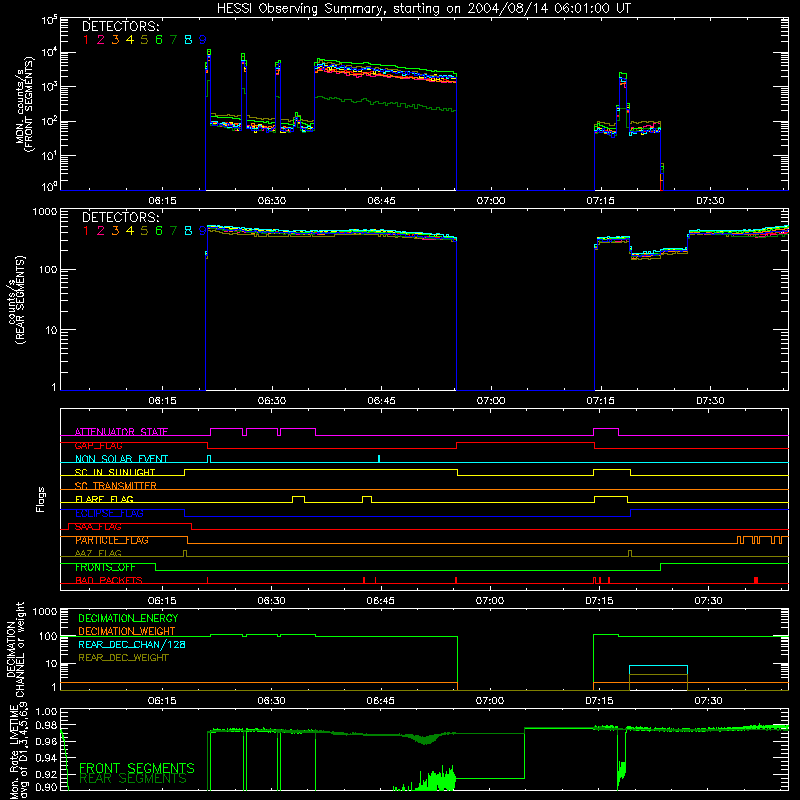Click green detector 6 in the front segments legend
Image resolution: width=800 pixels, height=800 pixels.
click(159, 40)
